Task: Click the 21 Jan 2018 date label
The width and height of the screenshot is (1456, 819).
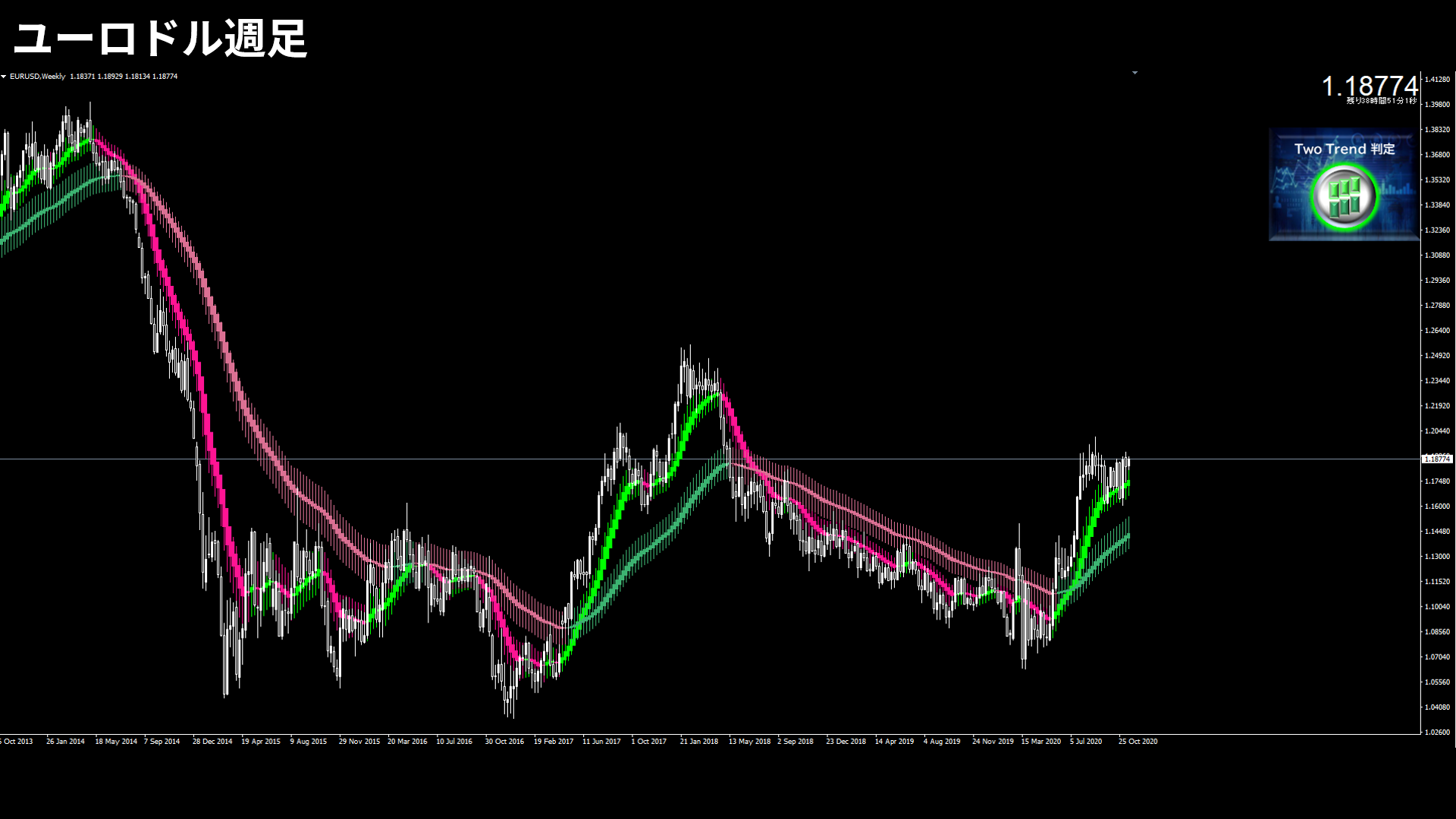Action: click(x=698, y=742)
